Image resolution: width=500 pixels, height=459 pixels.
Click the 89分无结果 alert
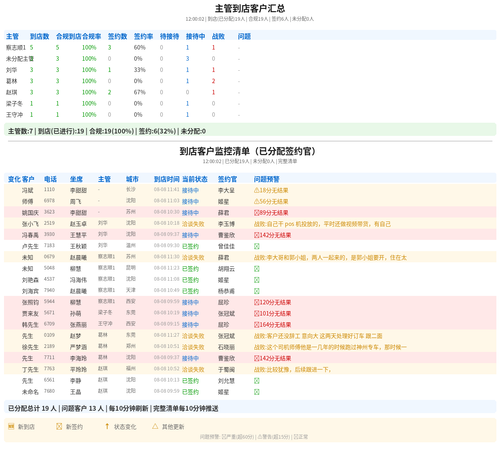coord(271,213)
